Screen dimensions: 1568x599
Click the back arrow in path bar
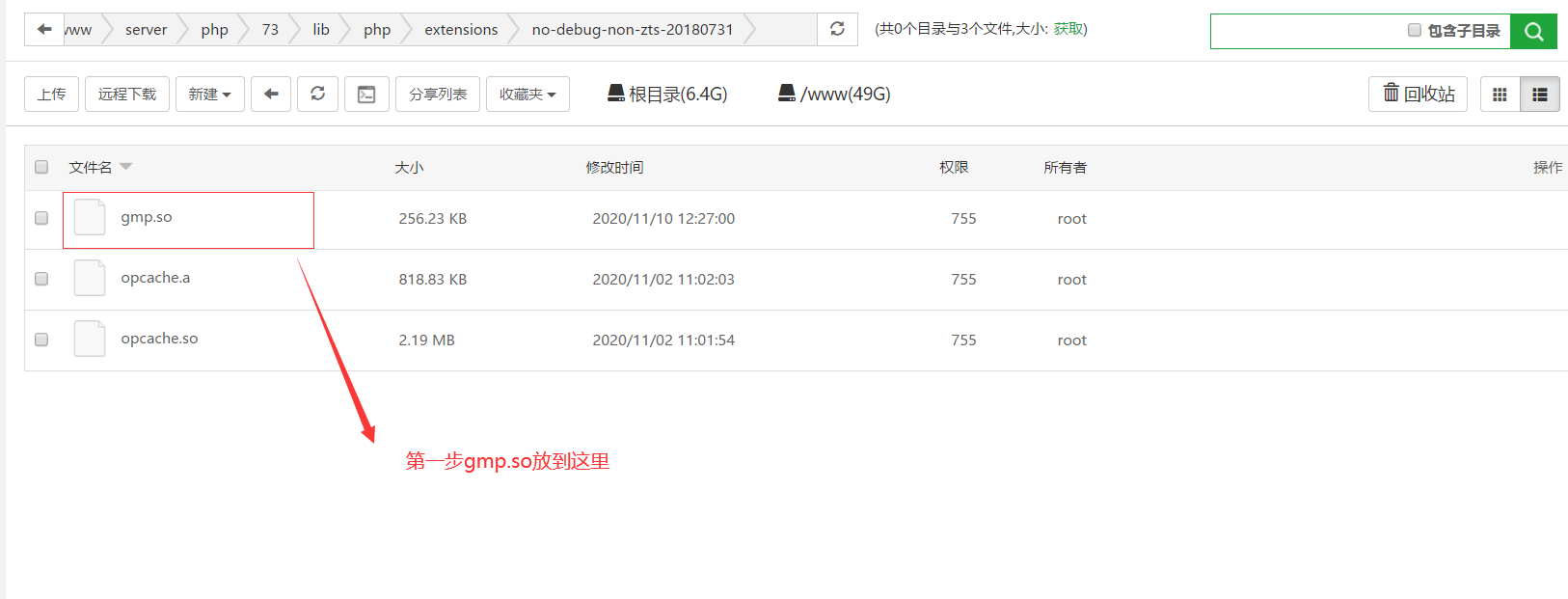(x=44, y=29)
